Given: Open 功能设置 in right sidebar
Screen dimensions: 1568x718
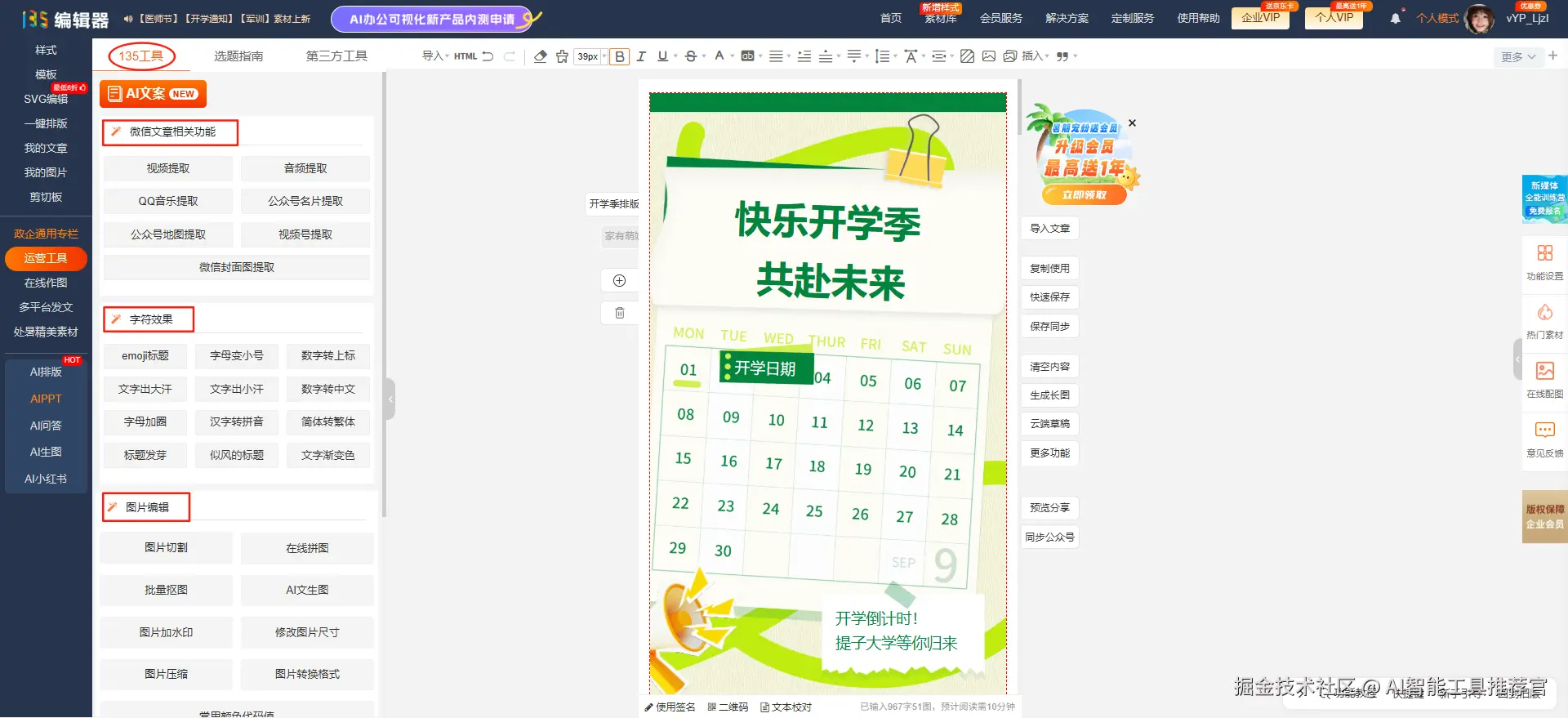Looking at the screenshot, I should click(1544, 261).
